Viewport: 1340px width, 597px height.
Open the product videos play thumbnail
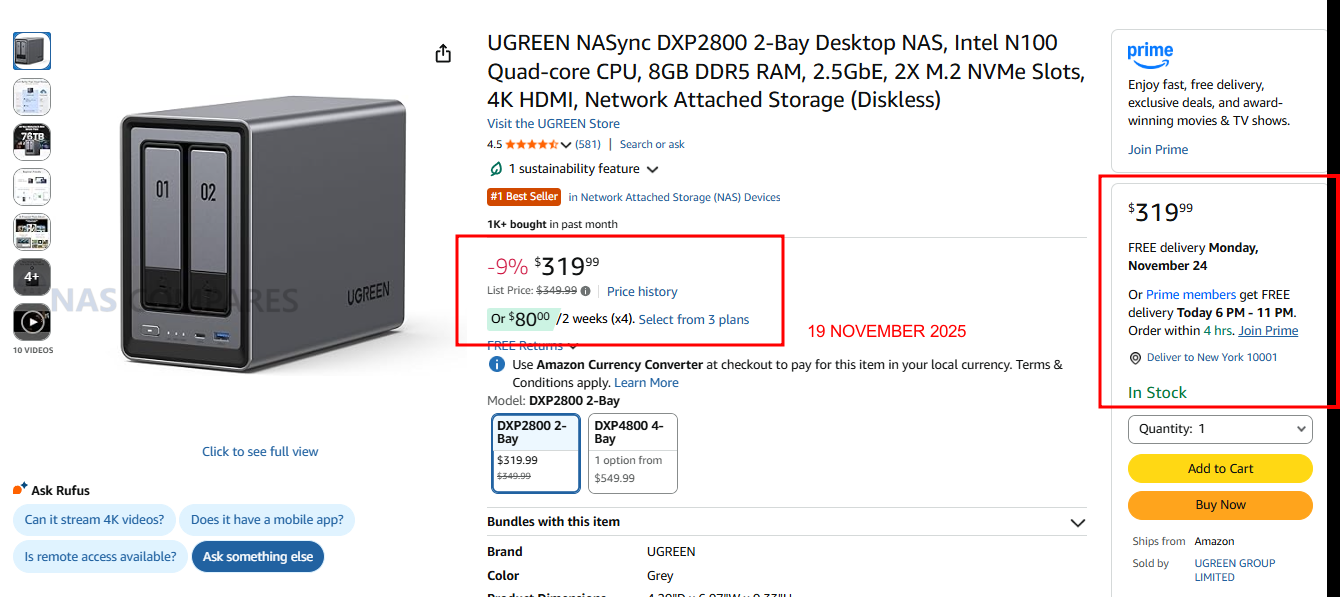click(31, 322)
